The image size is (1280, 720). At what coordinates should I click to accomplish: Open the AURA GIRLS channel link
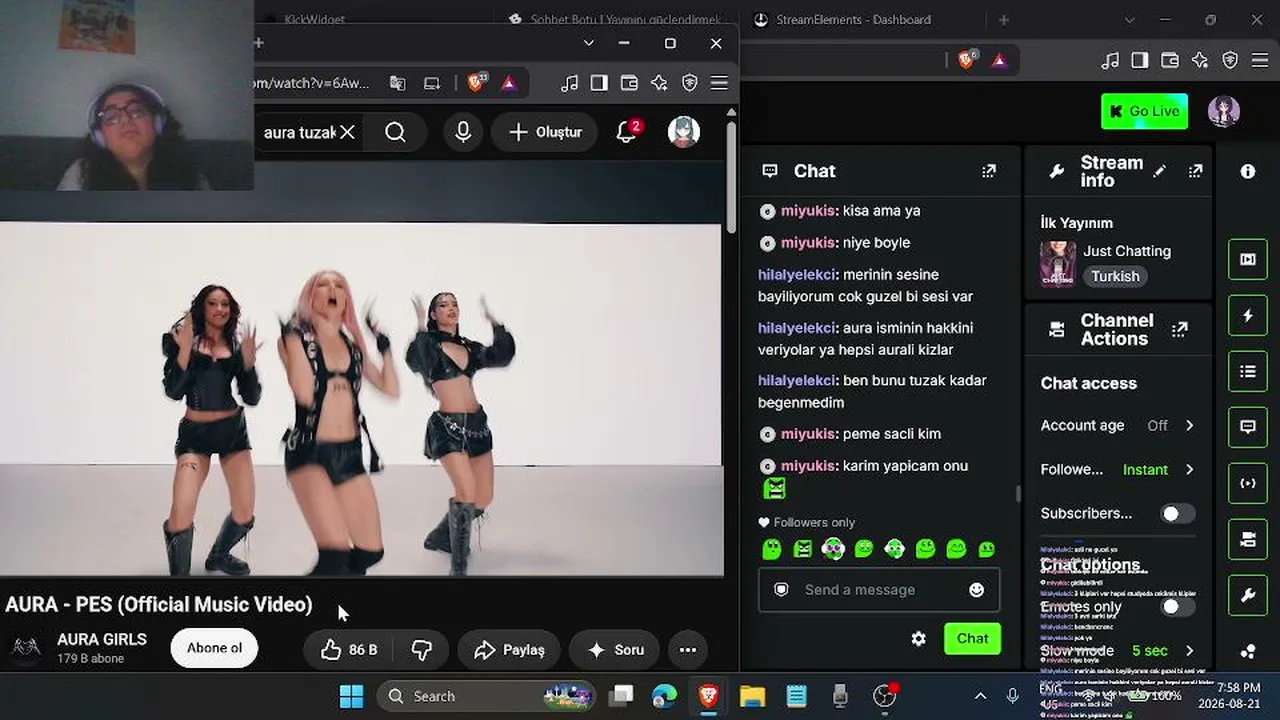(102, 639)
